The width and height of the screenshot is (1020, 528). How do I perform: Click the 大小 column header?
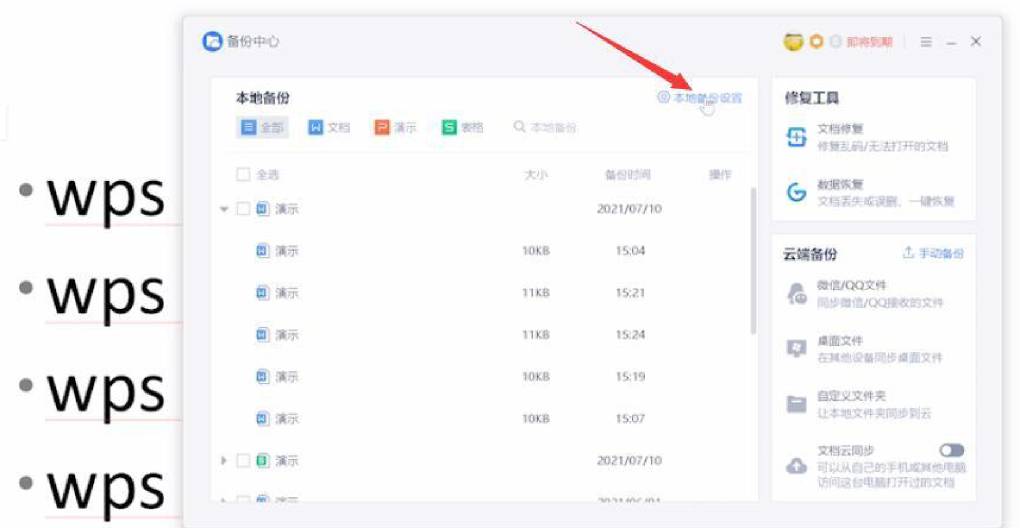point(536,174)
